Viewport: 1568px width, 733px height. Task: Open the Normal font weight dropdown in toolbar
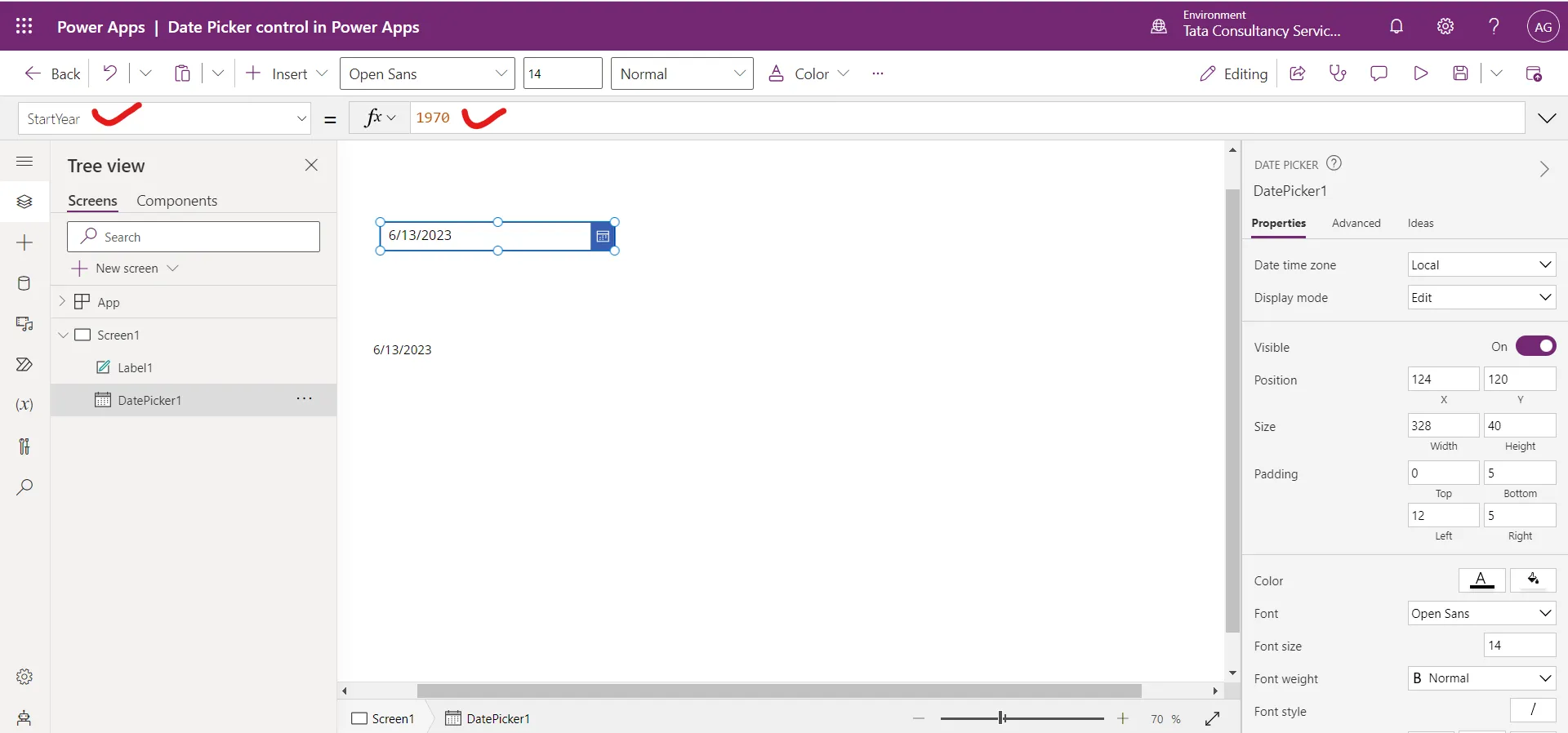(682, 73)
